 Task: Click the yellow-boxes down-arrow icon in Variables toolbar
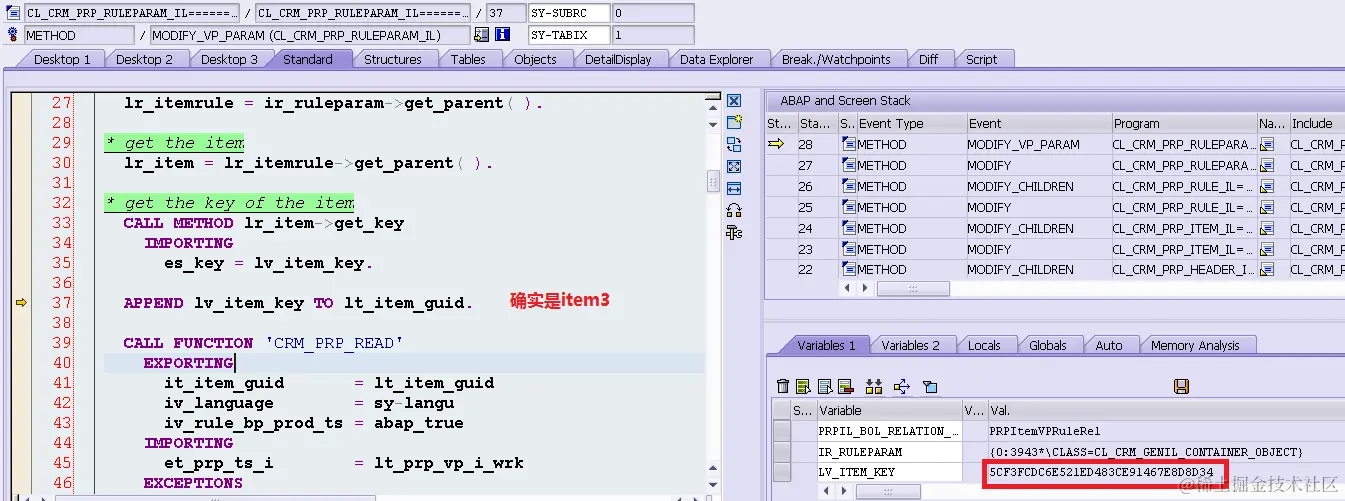click(x=873, y=386)
